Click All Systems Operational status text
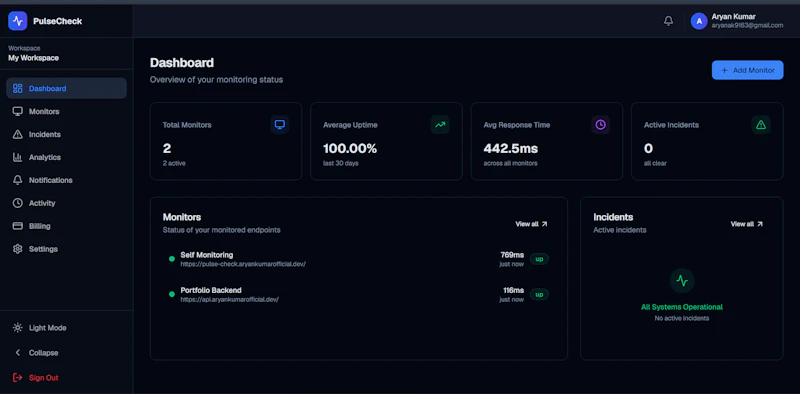This screenshot has height=394, width=800. pos(682,307)
